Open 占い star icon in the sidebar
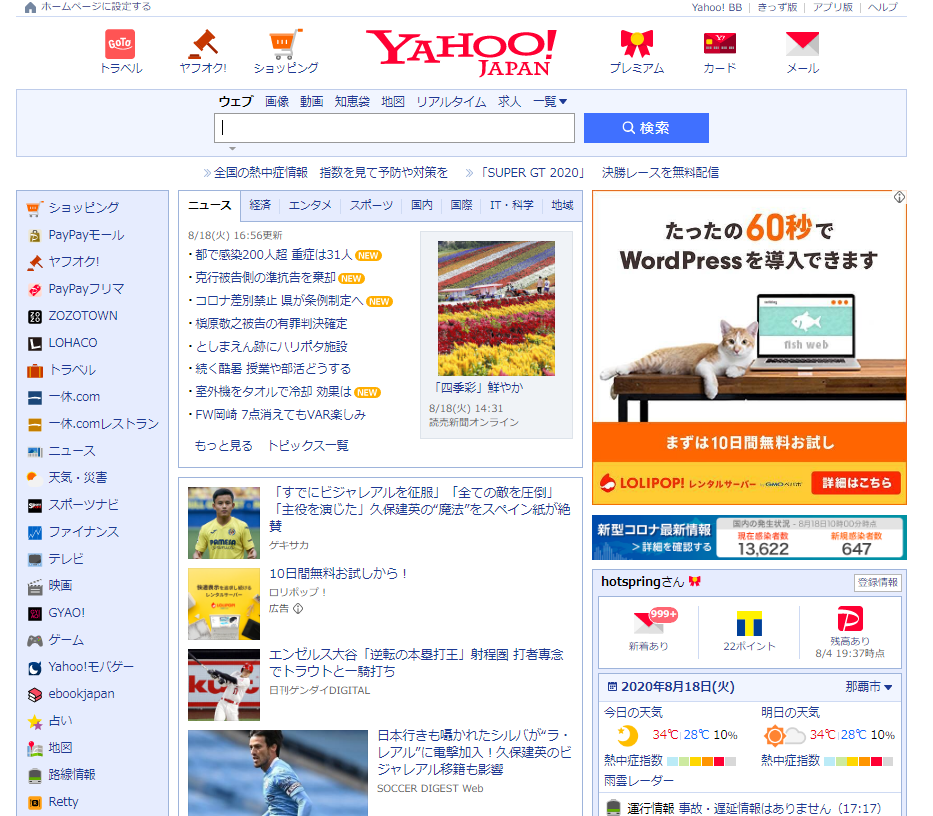Screen dimensions: 933x816 coord(35,721)
